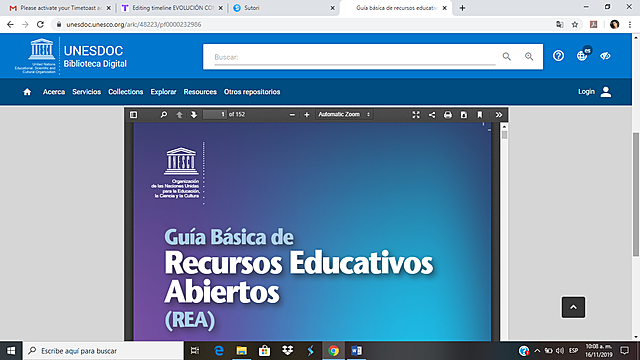Close the Guía básica tab
Image resolution: width=640 pixels, height=360 pixels.
[x=444, y=8]
